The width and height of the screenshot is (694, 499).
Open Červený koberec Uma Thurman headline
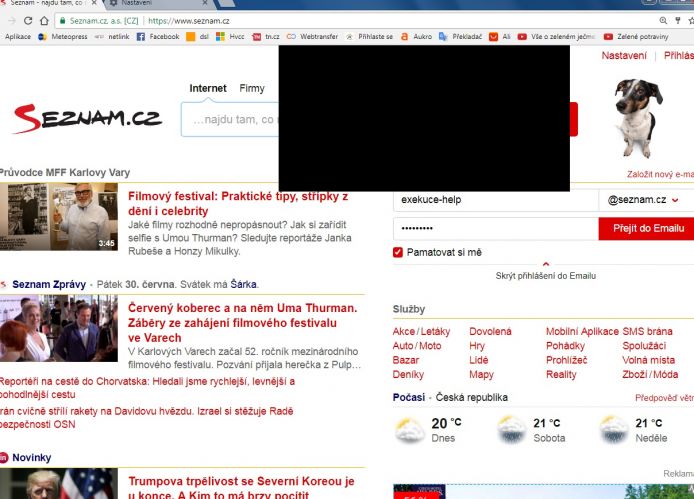coord(243,323)
